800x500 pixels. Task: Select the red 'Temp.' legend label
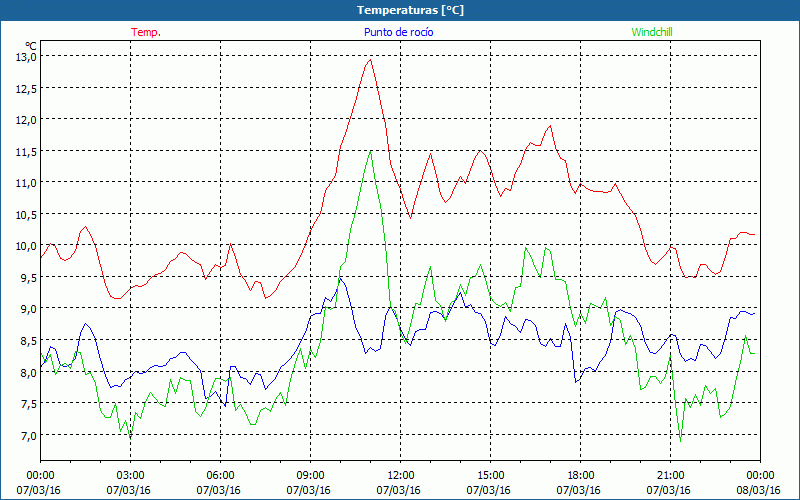coord(146,32)
